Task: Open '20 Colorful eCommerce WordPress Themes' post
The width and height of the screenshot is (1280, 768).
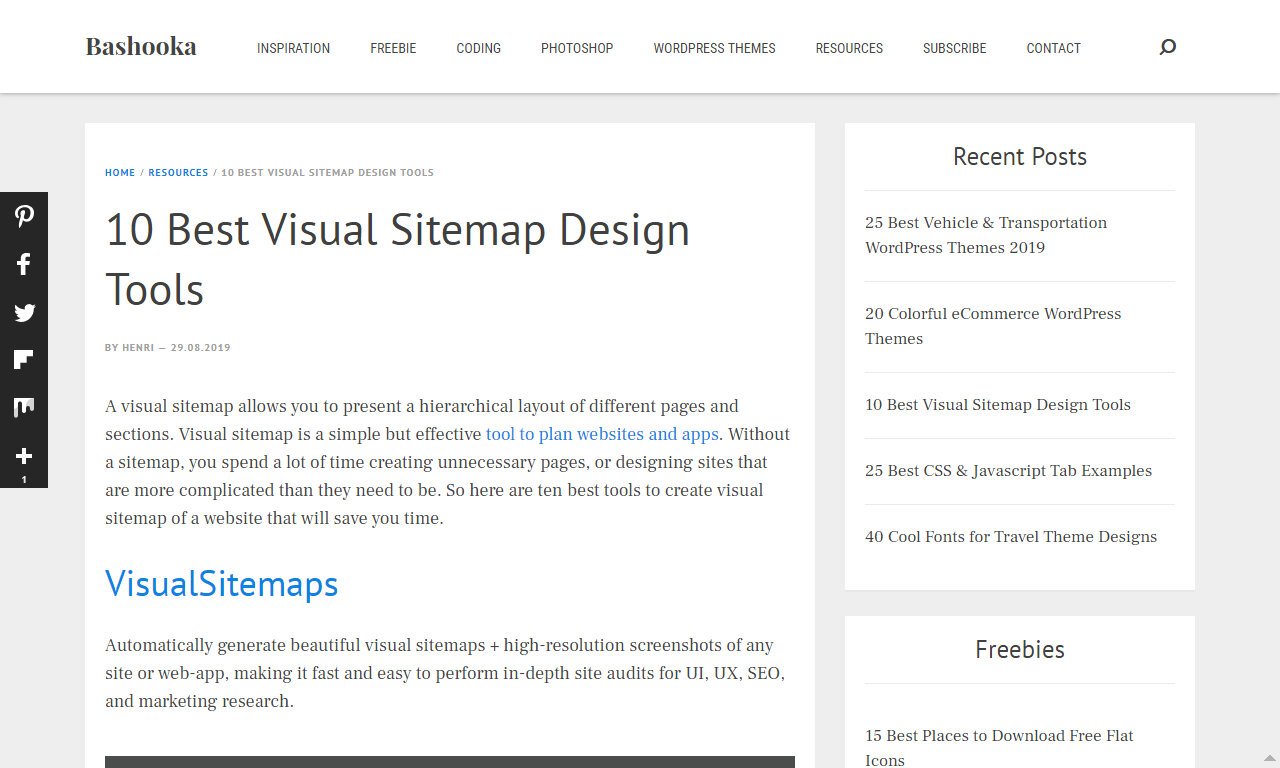Action: pyautogui.click(x=993, y=326)
